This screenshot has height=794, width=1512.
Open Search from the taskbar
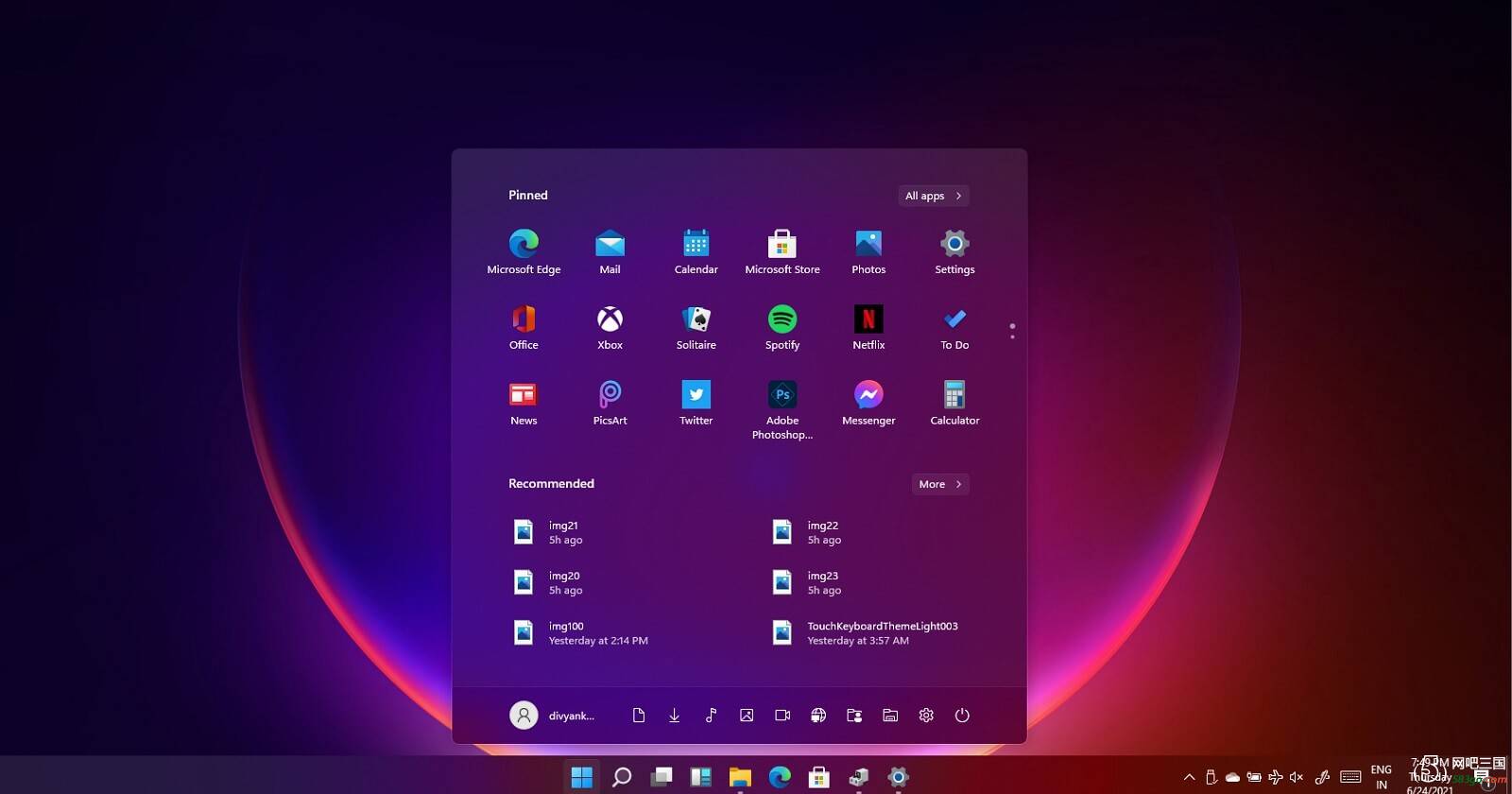(x=622, y=777)
